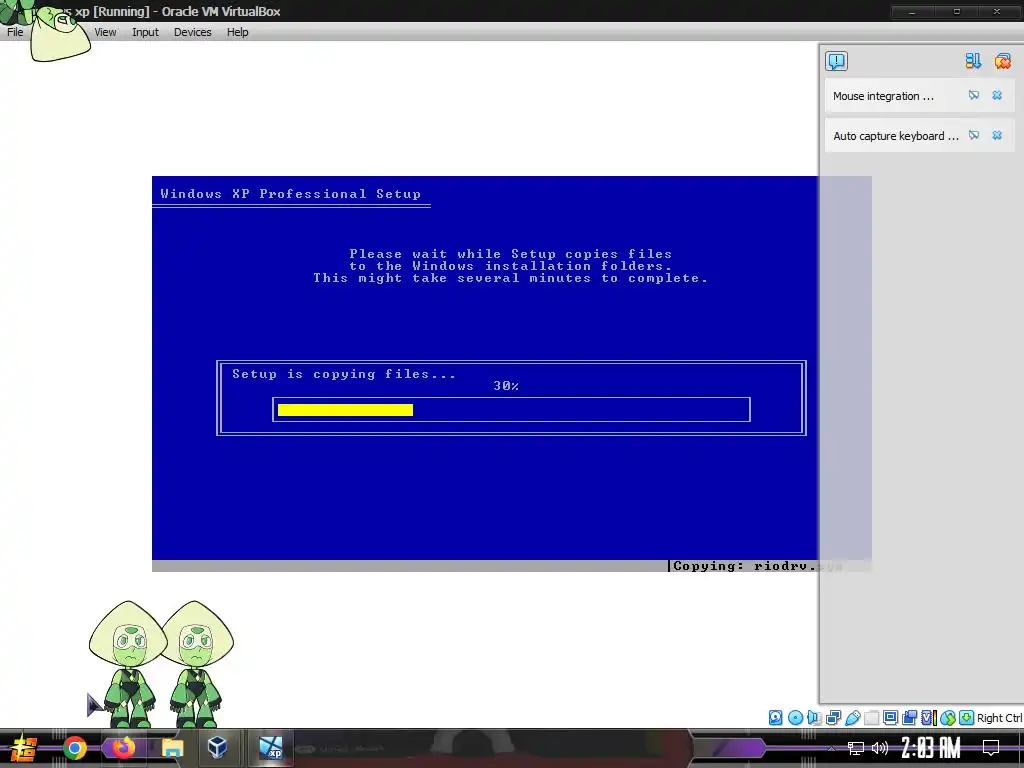Click the 2:03 AM taskbar clock

[931, 748]
